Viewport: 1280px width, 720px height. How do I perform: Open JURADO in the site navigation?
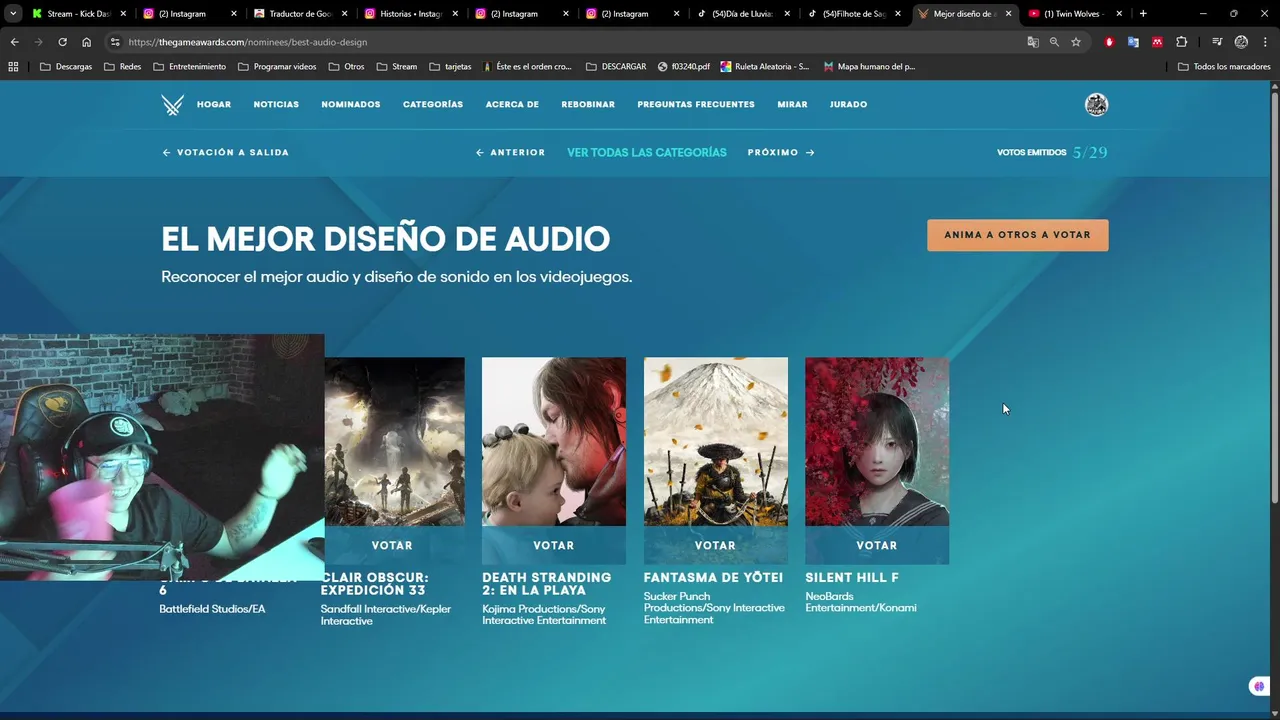point(848,105)
